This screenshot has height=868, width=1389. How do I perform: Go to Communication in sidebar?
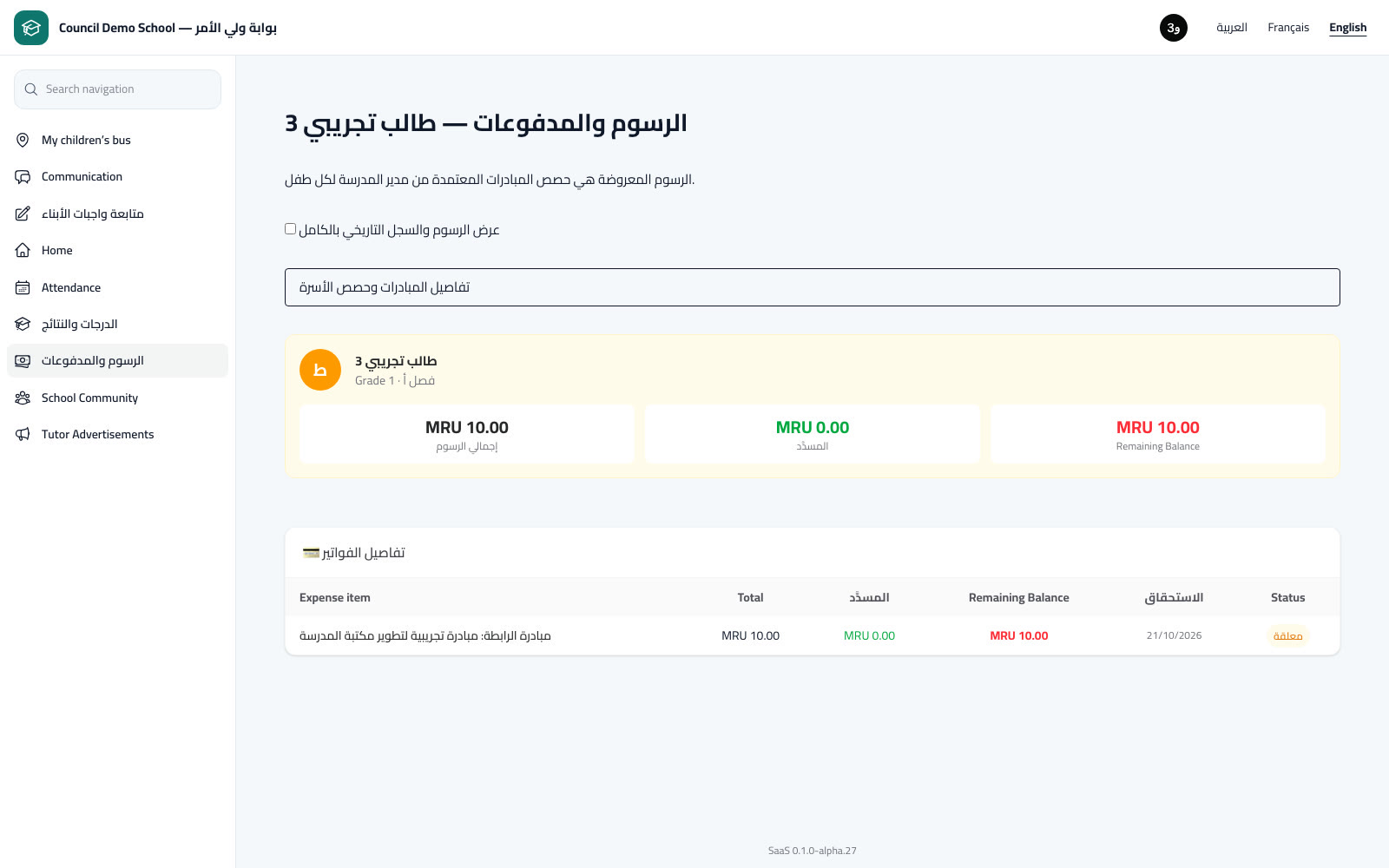pyautogui.click(x=117, y=177)
